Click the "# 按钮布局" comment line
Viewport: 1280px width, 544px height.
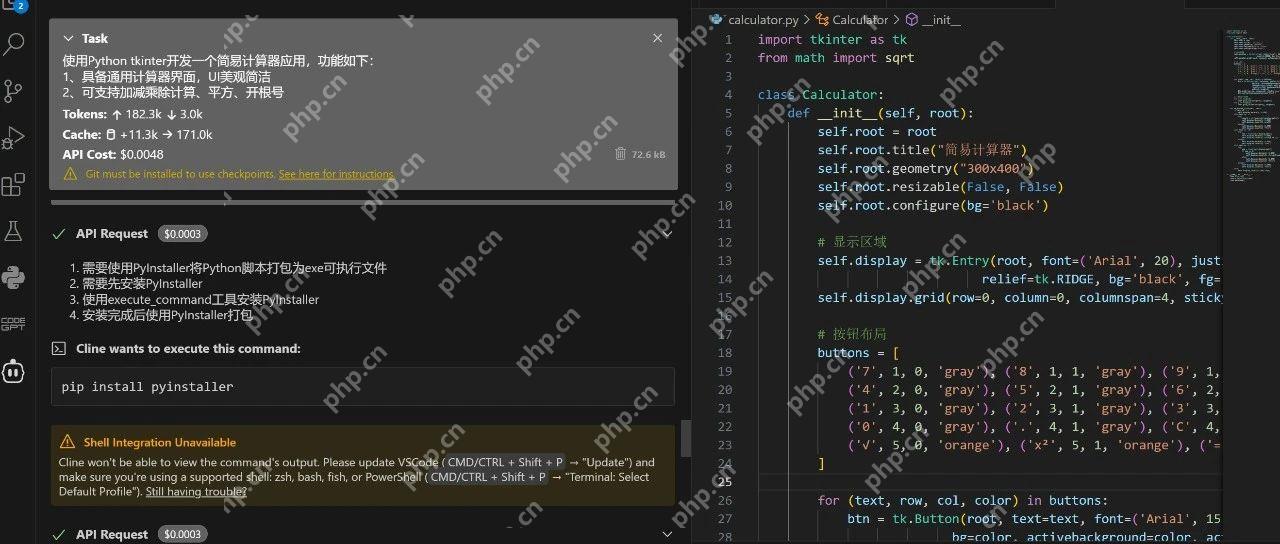852,334
